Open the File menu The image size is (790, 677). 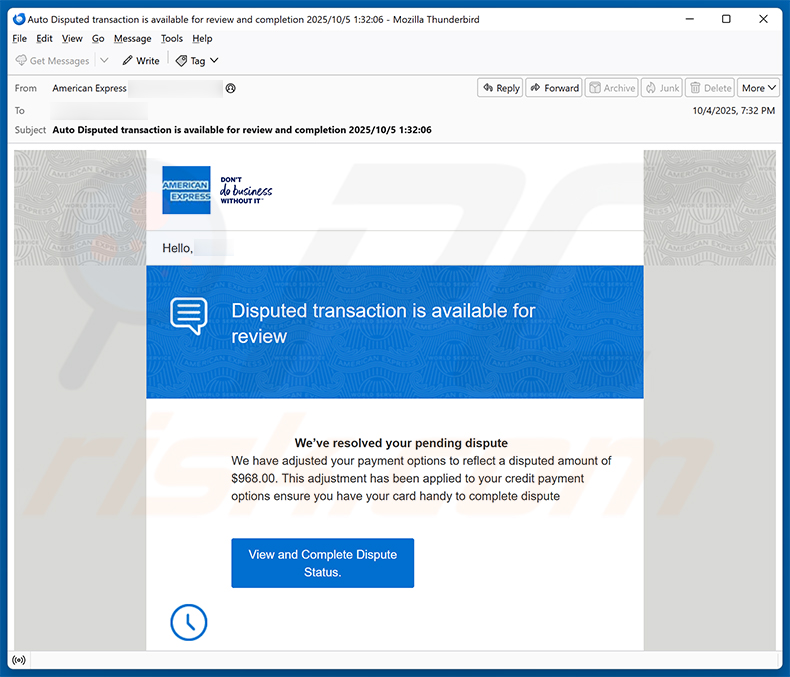[20, 39]
